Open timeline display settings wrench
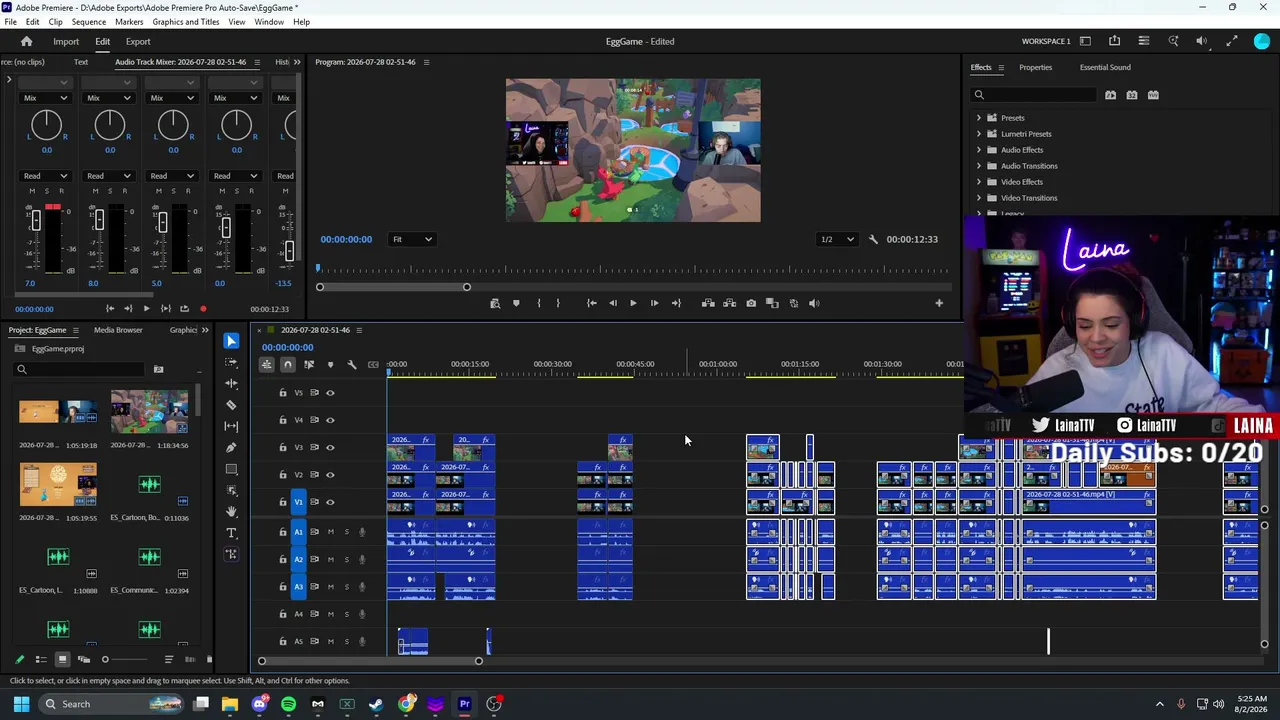 pos(351,364)
